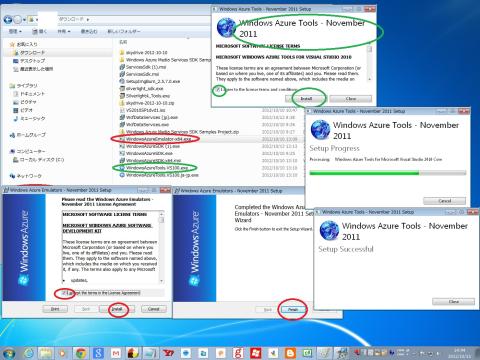
Task: Click Close in the Setup Successful dialog
Action: (453, 302)
